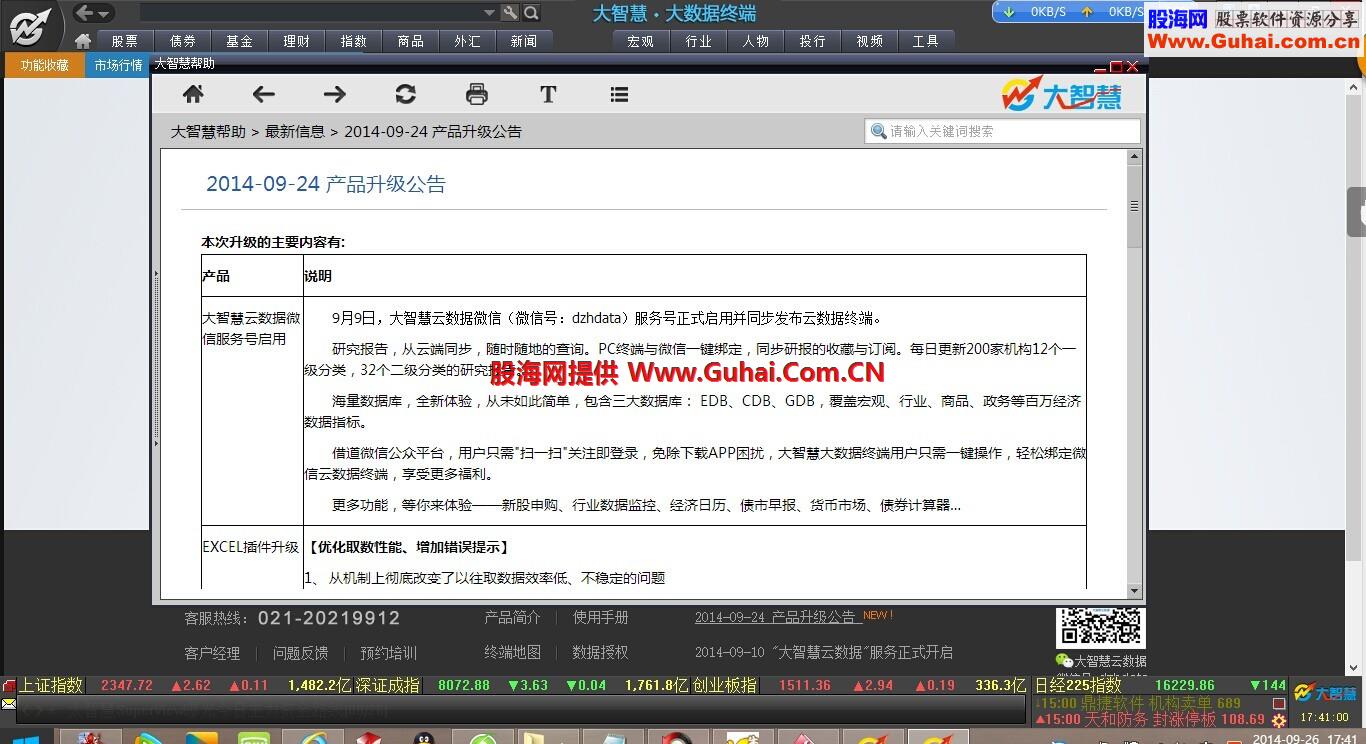Open 问题反馈 link in footer

tap(301, 653)
